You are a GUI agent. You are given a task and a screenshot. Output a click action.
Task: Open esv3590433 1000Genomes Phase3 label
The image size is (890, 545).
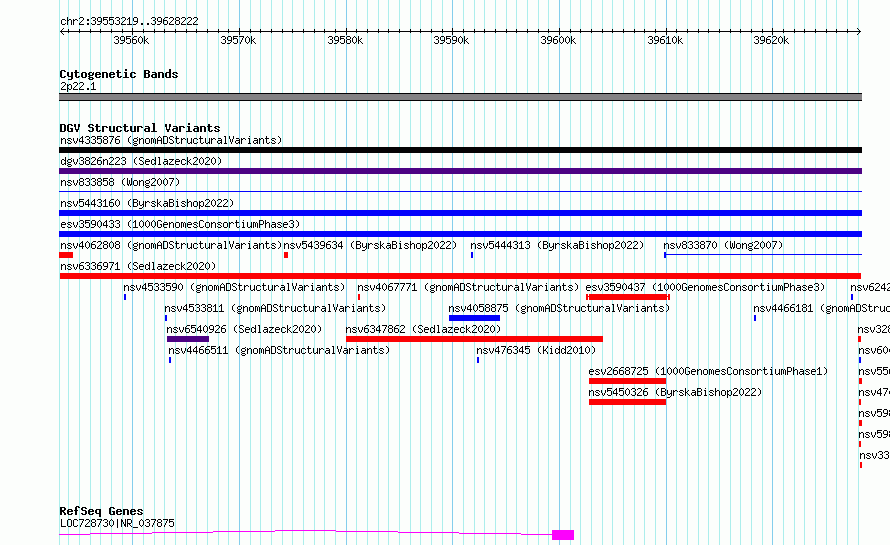coord(180,224)
